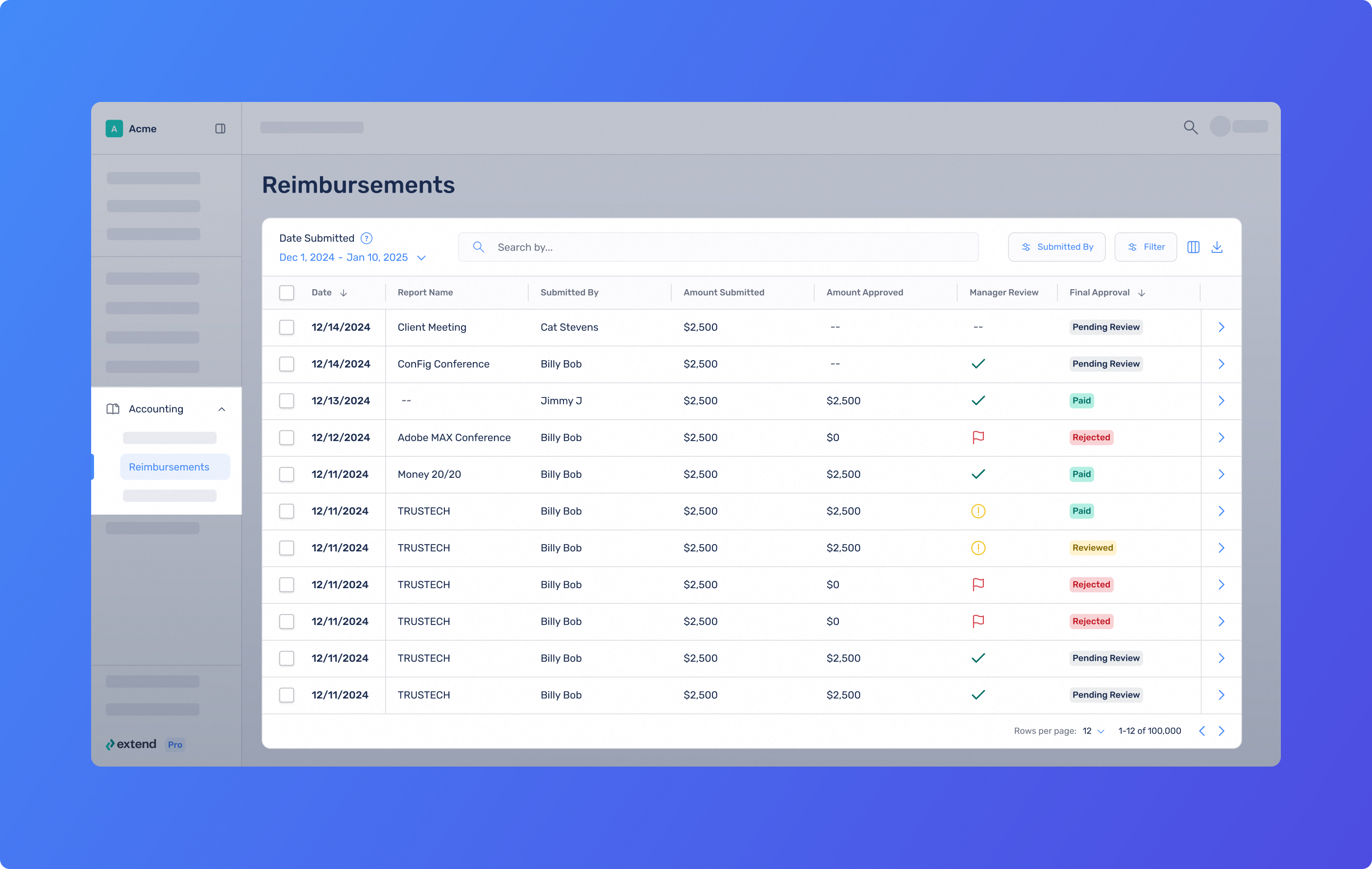Click the Submitted By filter button
This screenshot has height=869, width=1372.
coord(1056,247)
